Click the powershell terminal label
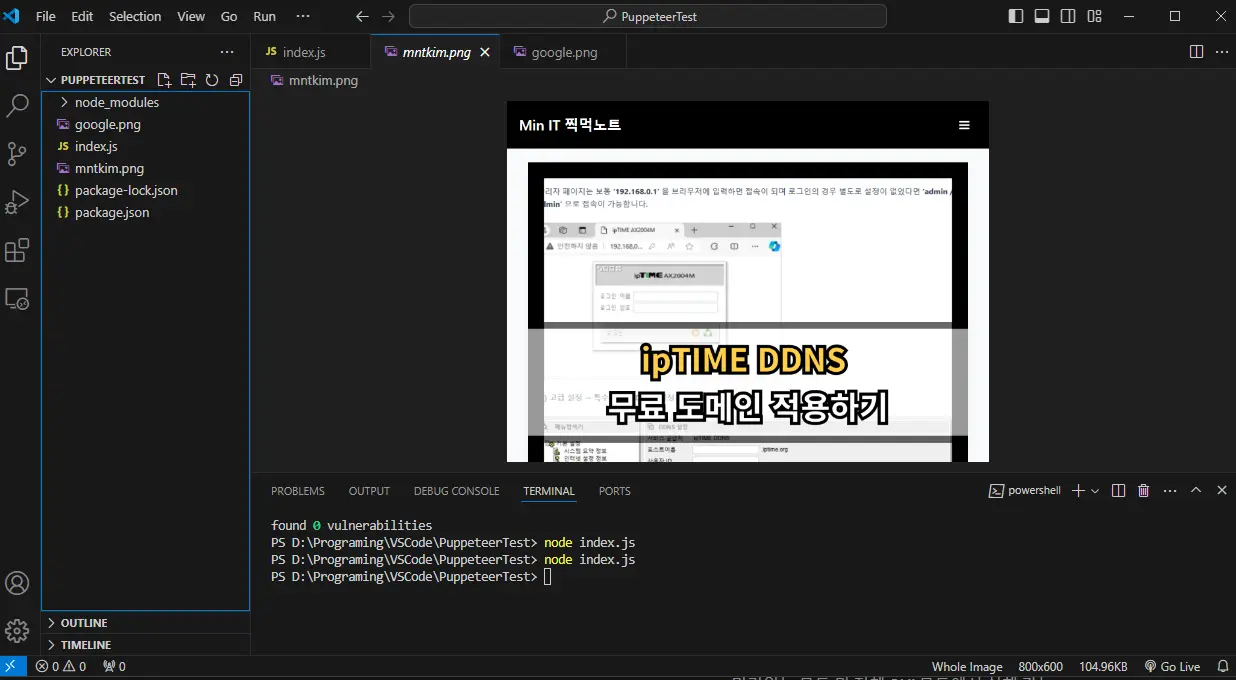The height and width of the screenshot is (680, 1236). [1025, 491]
